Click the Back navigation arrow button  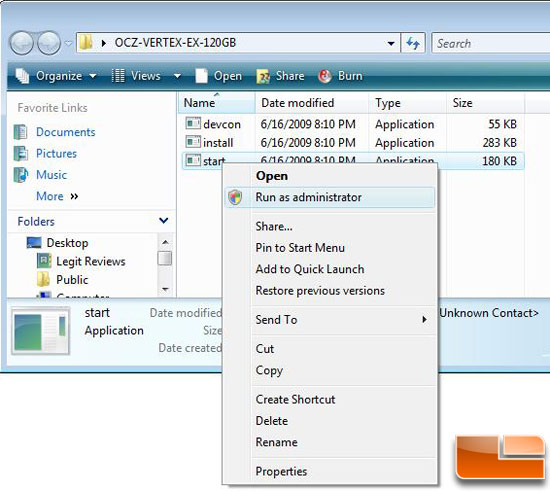click(x=21, y=43)
